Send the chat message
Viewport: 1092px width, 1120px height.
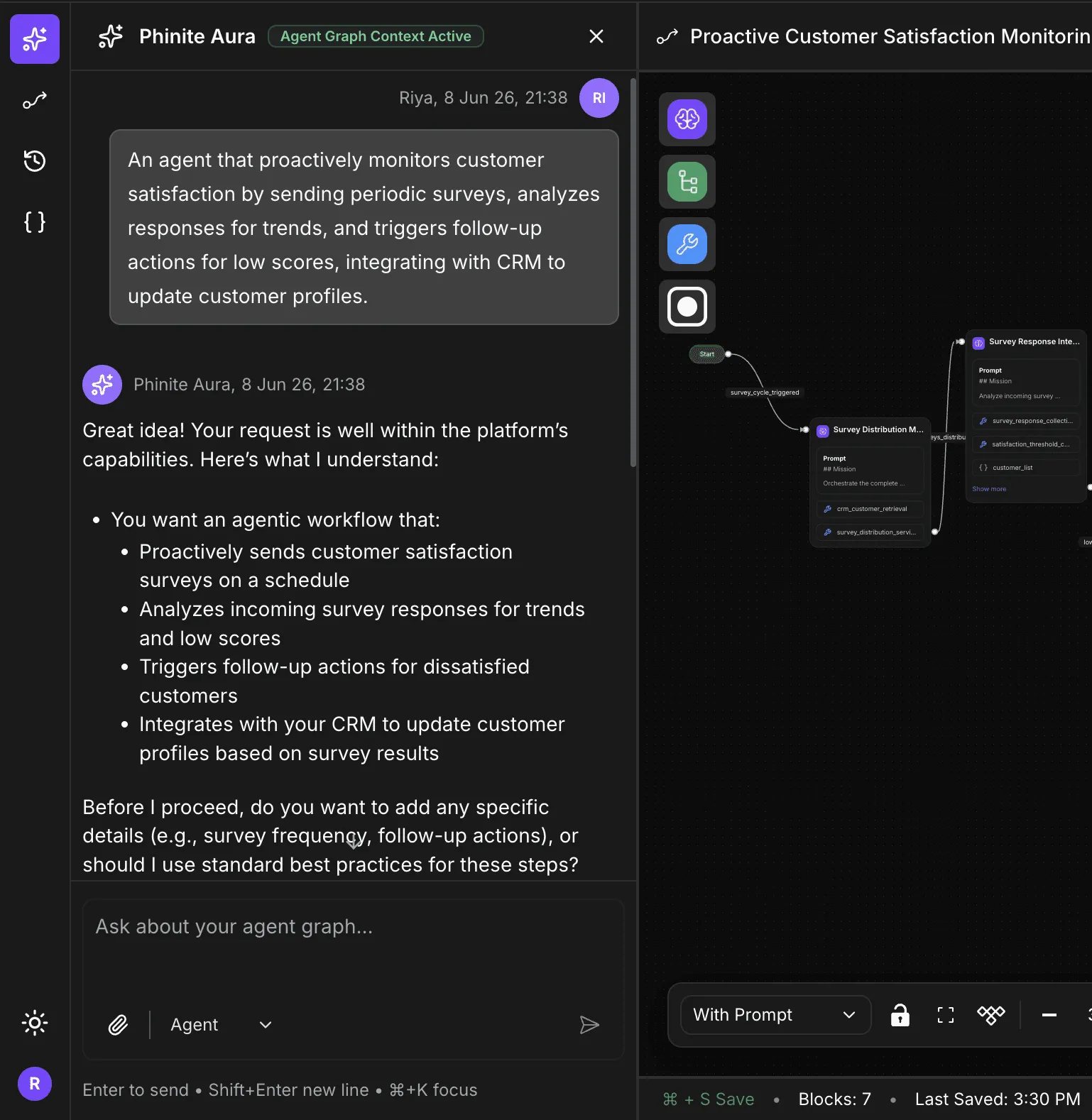pyautogui.click(x=589, y=1025)
